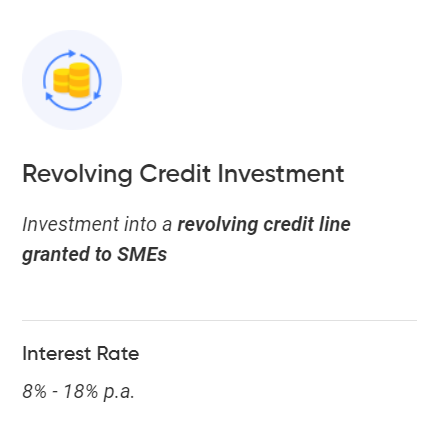This screenshot has width=439, height=424.
Task: Click the word "Investment" in the heading
Action: click(x=281, y=174)
